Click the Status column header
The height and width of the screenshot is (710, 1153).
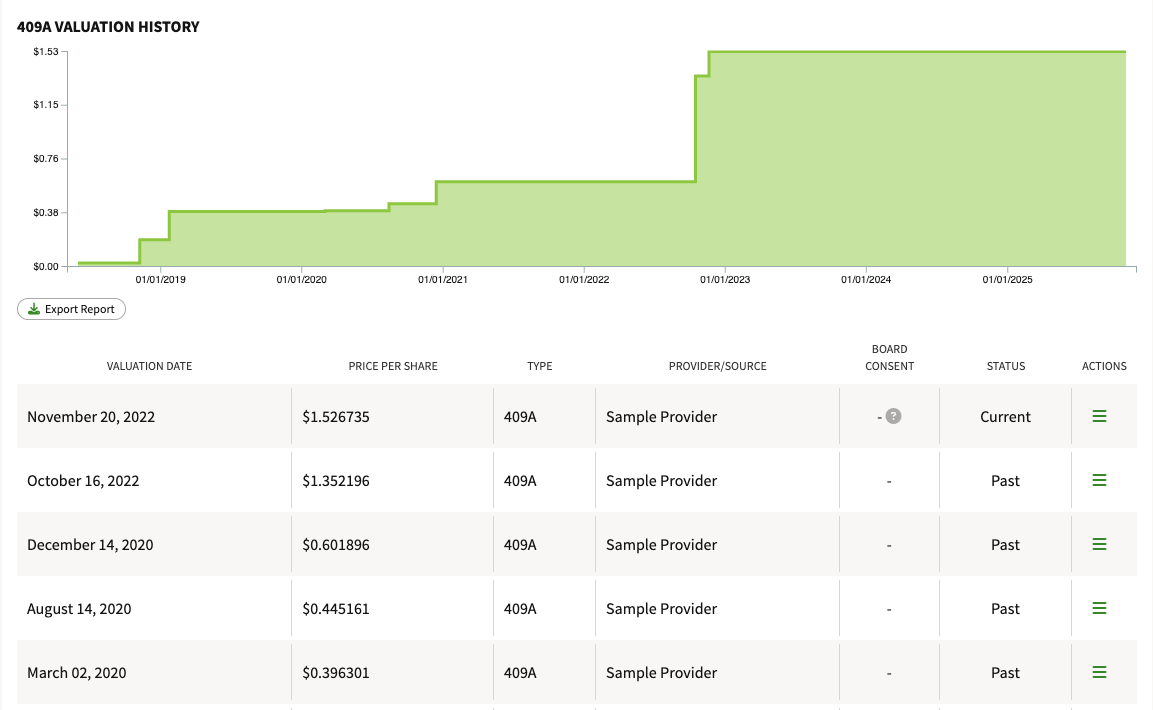1005,366
